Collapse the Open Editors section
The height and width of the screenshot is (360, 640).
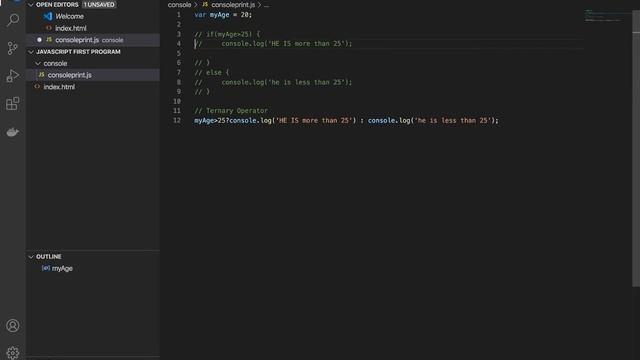[31, 4]
